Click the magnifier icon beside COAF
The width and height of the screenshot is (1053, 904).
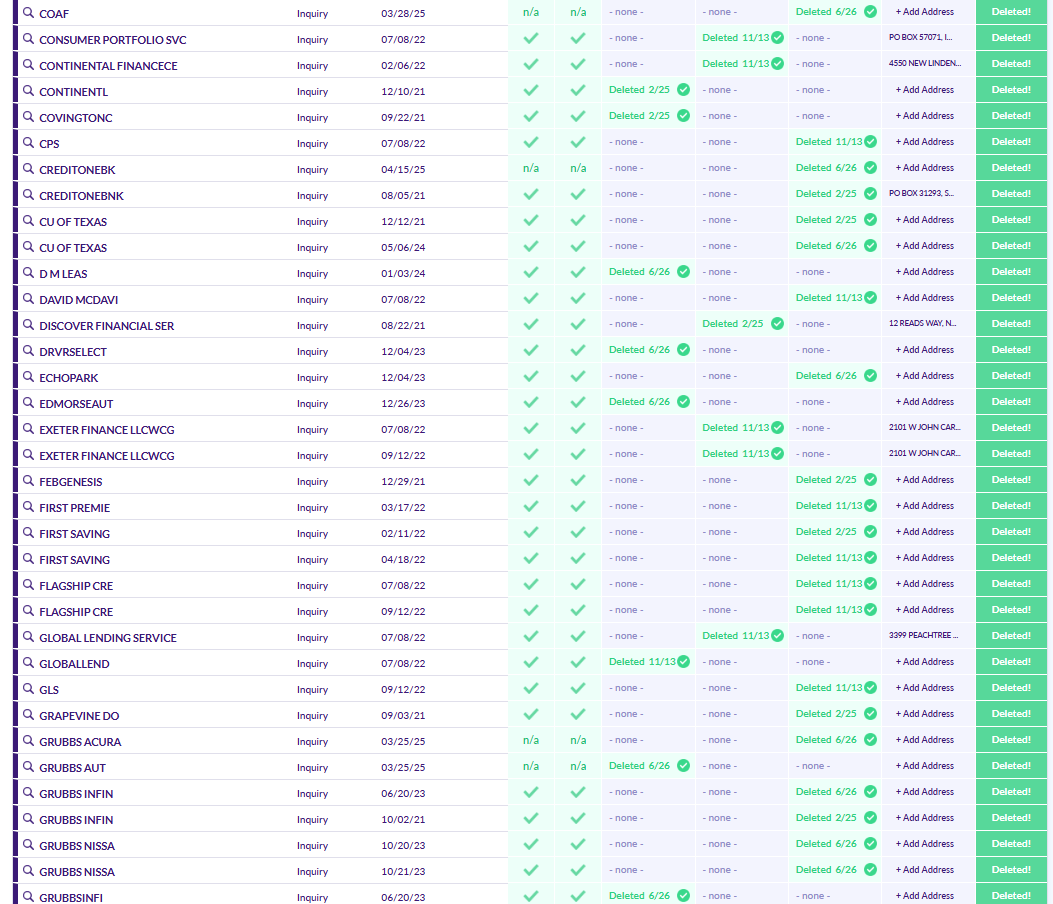[29, 13]
